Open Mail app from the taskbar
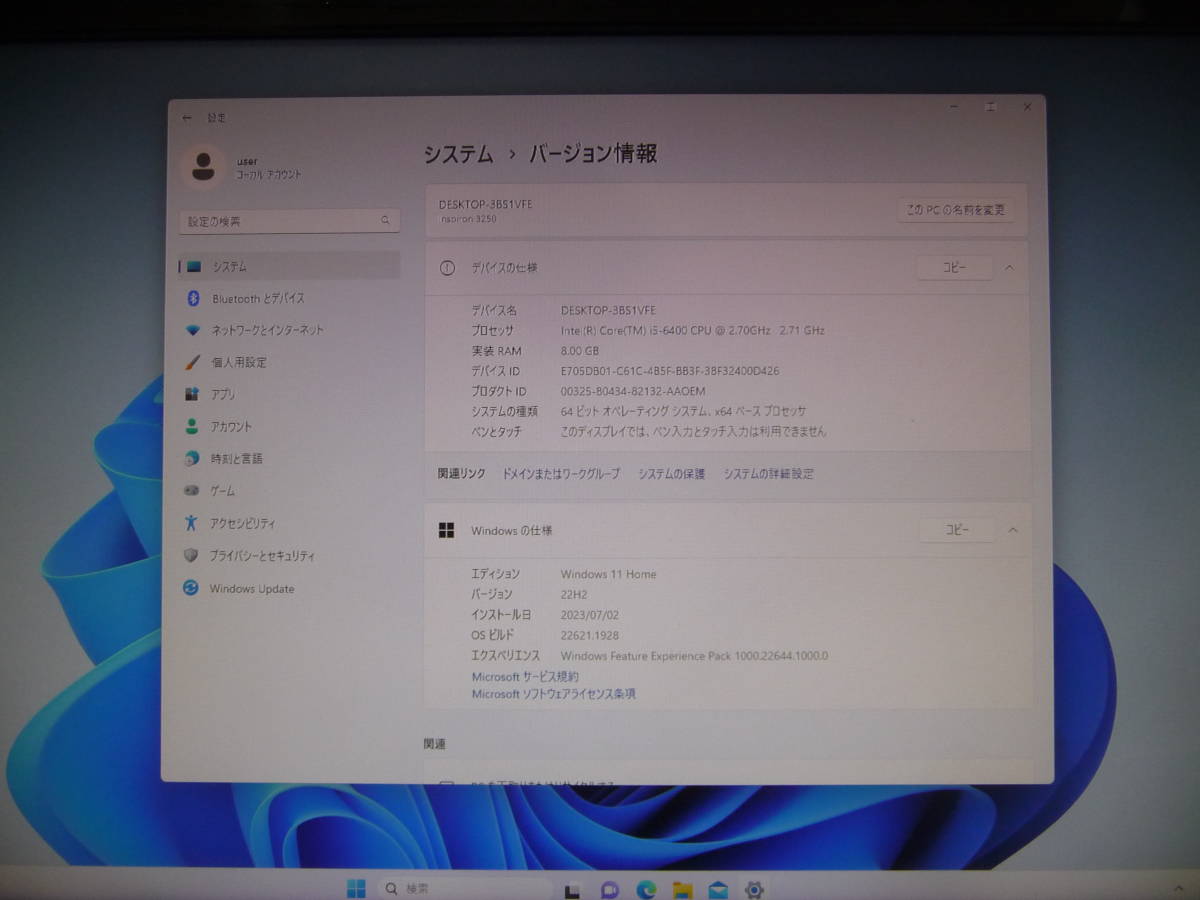This screenshot has height=900, width=1200. pos(718,889)
